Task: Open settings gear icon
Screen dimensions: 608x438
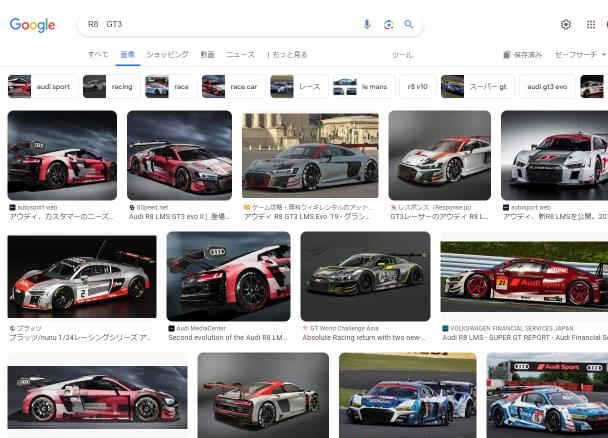Action: pyautogui.click(x=566, y=24)
